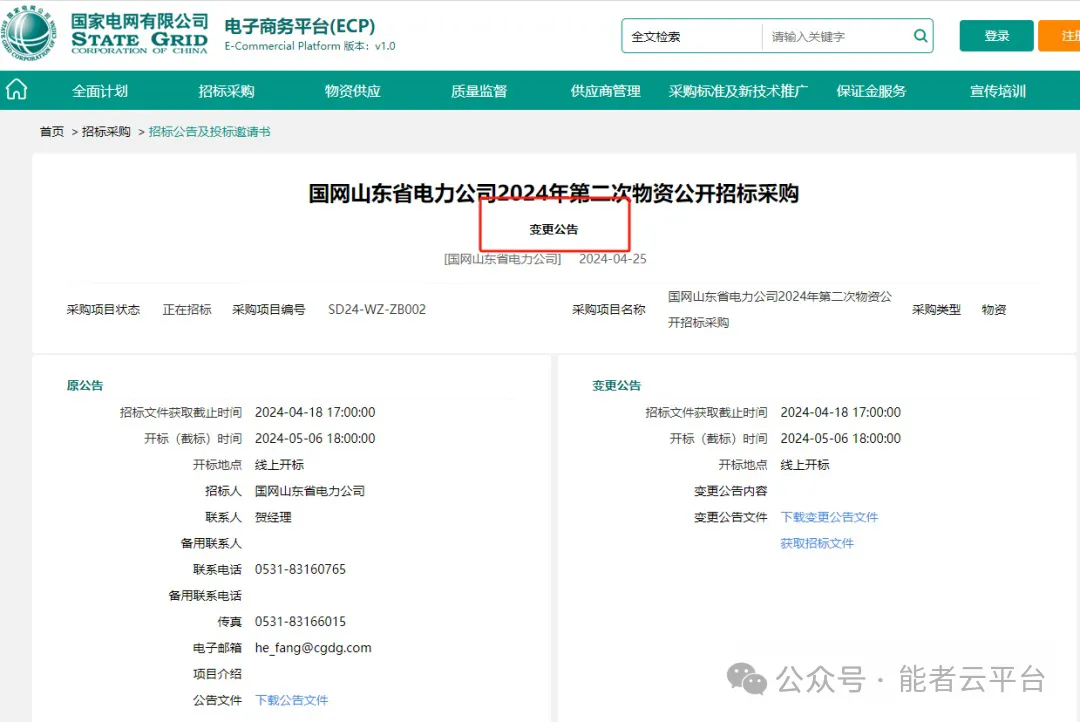Open the 招标采购 navigation menu
The width and height of the screenshot is (1080, 722).
pyautogui.click(x=226, y=91)
